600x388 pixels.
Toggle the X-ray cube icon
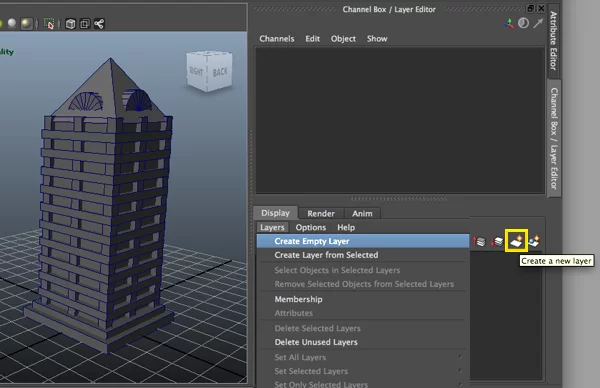[x=70, y=24]
